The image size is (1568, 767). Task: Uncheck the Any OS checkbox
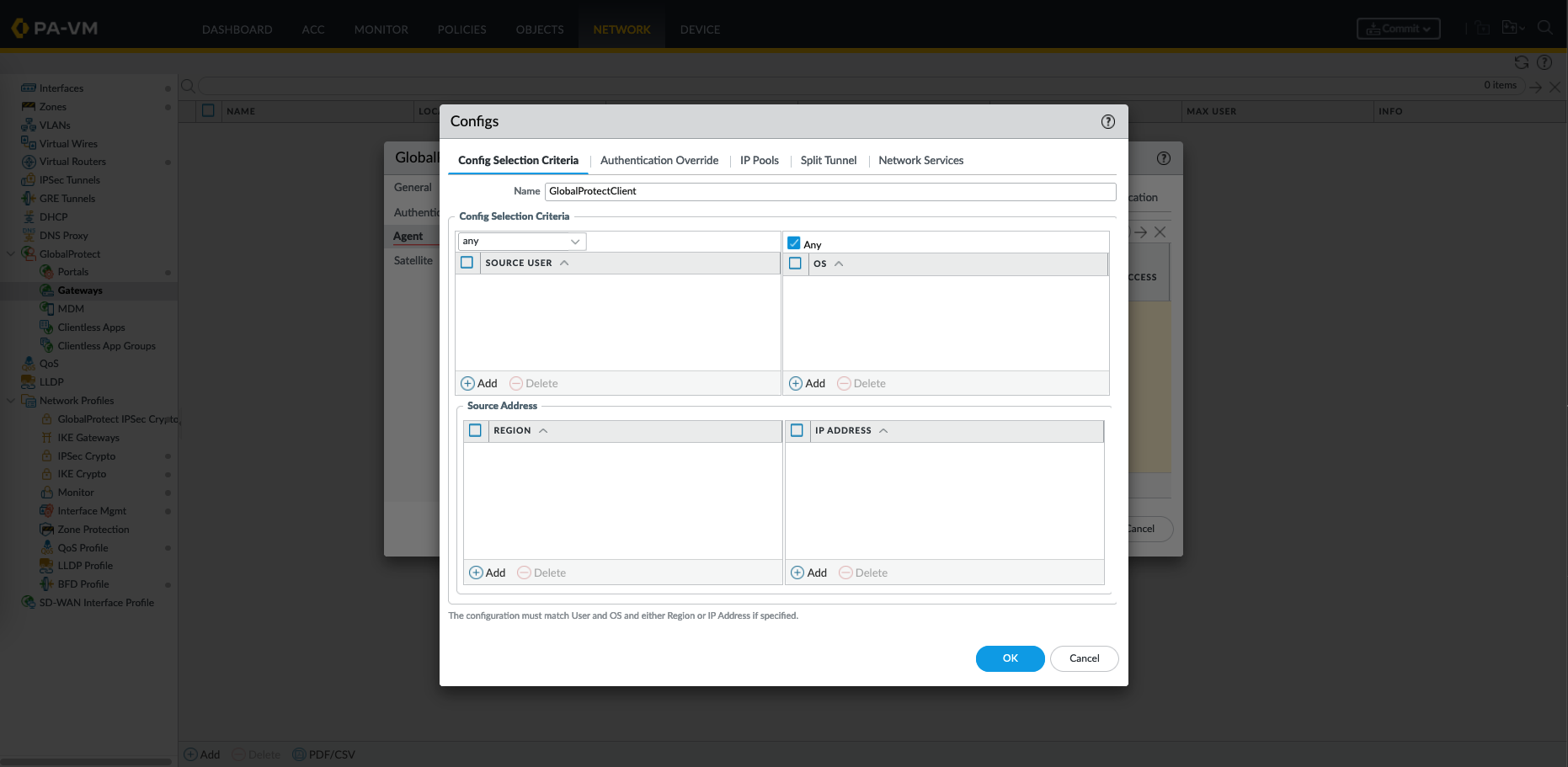793,243
